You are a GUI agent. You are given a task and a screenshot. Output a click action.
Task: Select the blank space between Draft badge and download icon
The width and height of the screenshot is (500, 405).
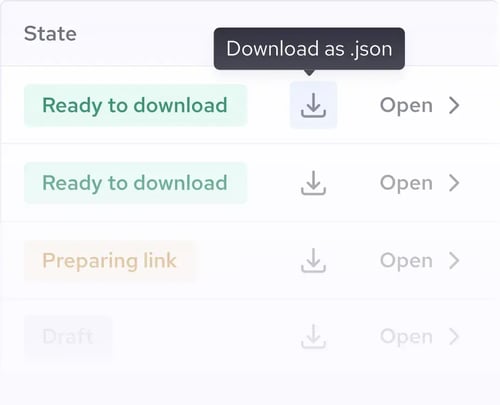pyautogui.click(x=207, y=337)
